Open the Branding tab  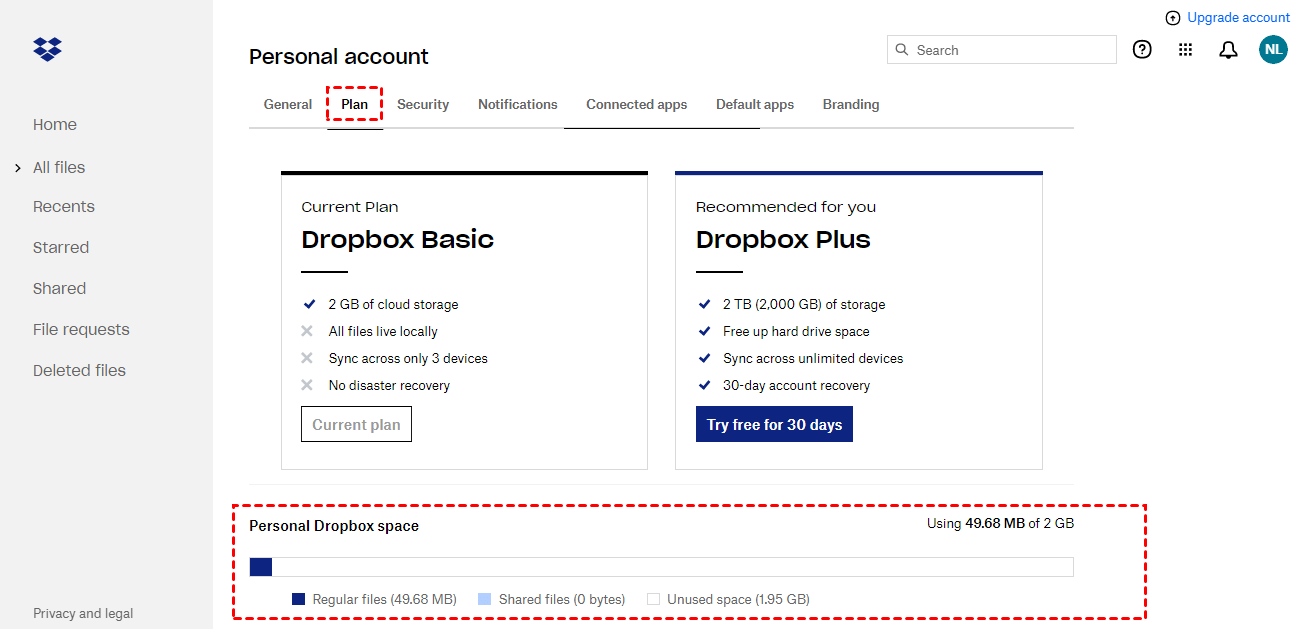[851, 104]
